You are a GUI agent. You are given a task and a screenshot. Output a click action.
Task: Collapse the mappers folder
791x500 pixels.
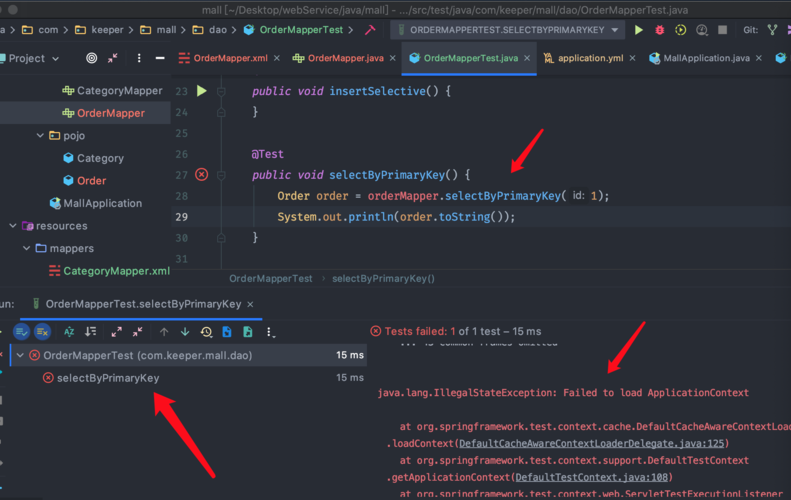click(x=27, y=248)
